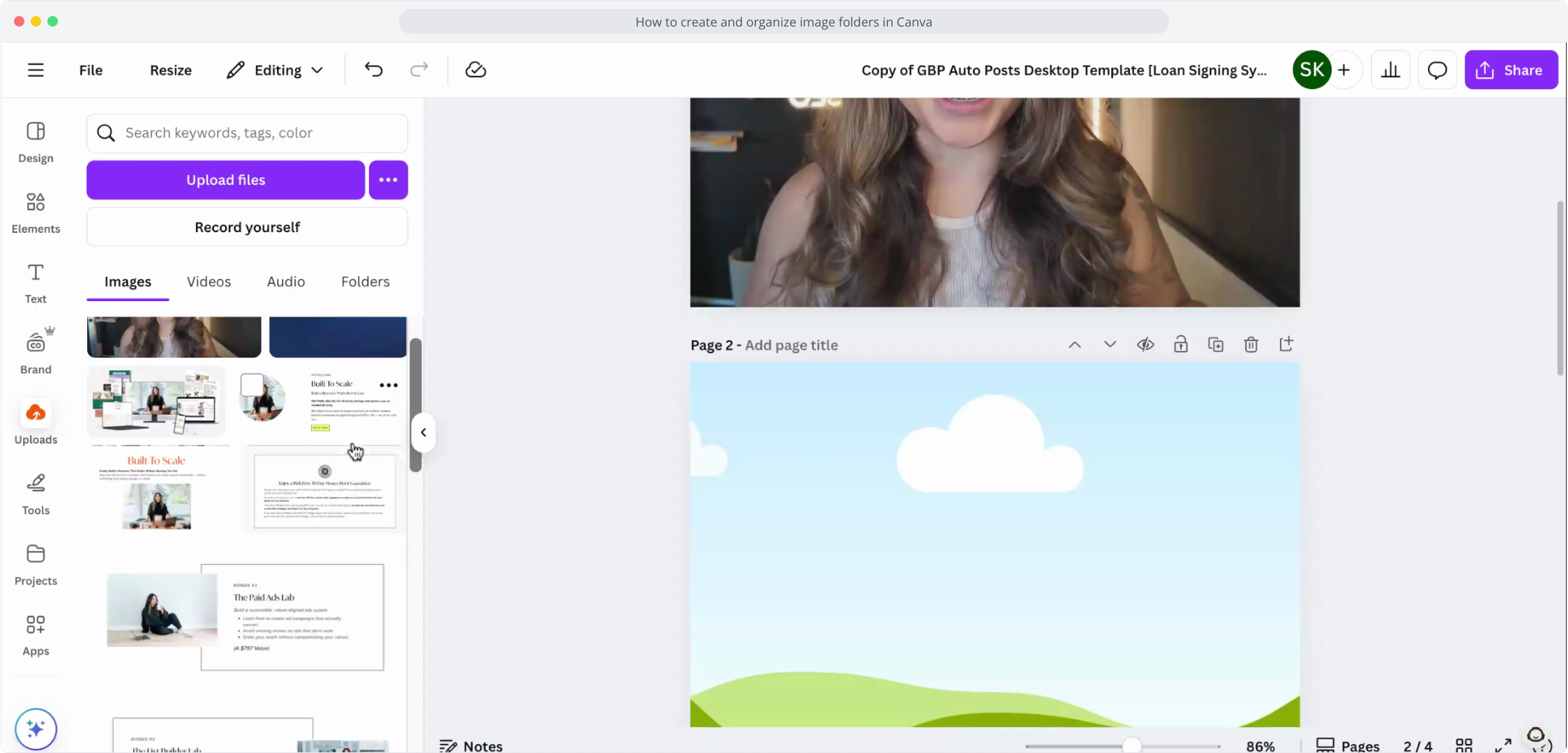Open the analytics insights icon
Viewport: 1568px width, 753px height.
coord(1391,70)
